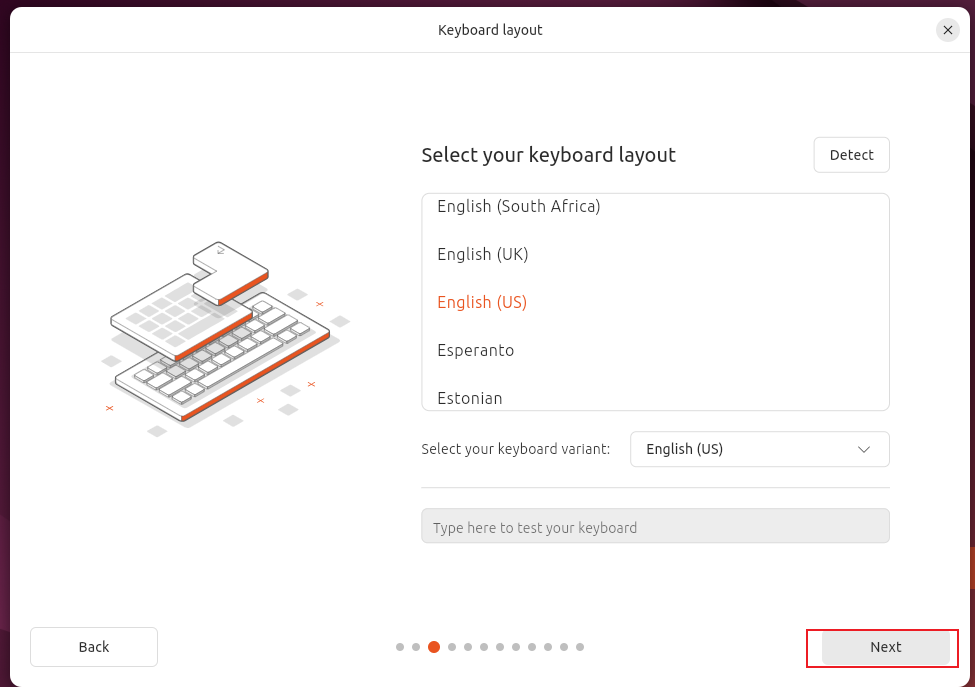Viewport: 975px width, 687px height.
Task: Select the highlighted English (US) list entry
Action: pos(482,302)
